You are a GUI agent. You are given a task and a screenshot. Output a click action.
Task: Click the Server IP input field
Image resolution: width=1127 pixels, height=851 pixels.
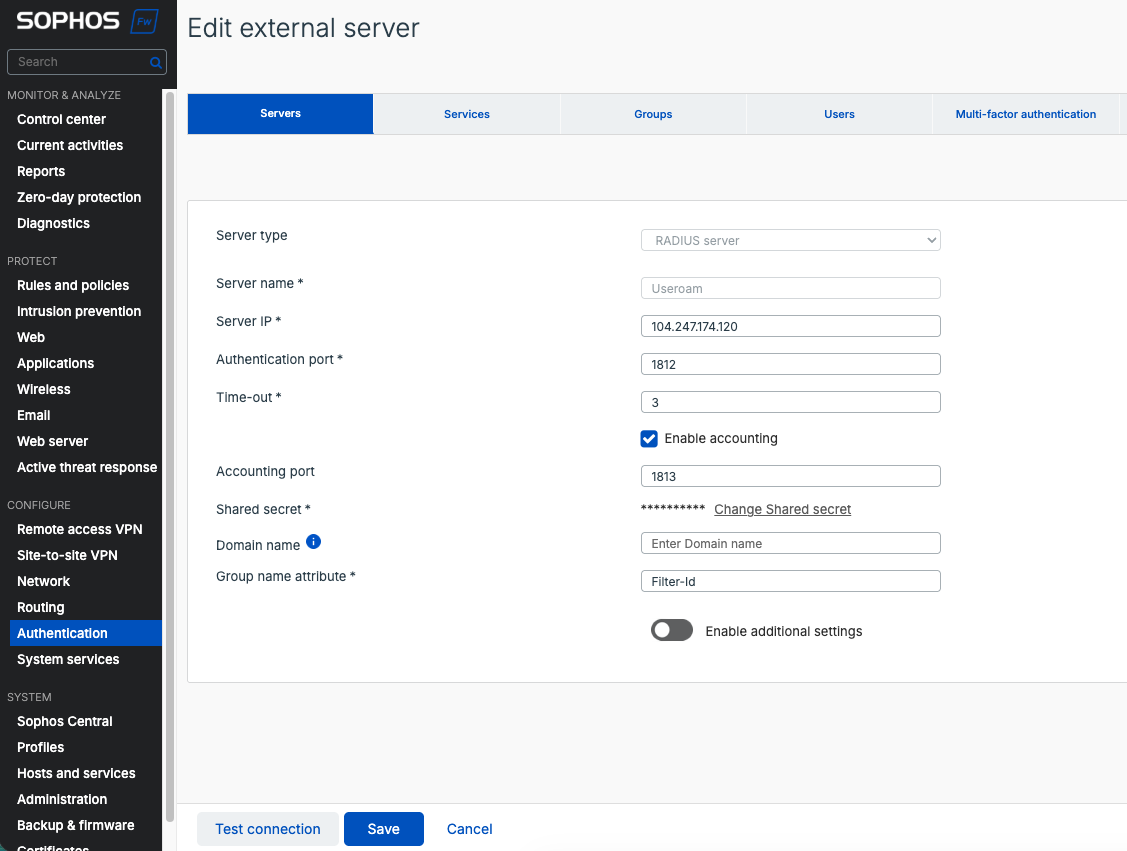pyautogui.click(x=791, y=326)
